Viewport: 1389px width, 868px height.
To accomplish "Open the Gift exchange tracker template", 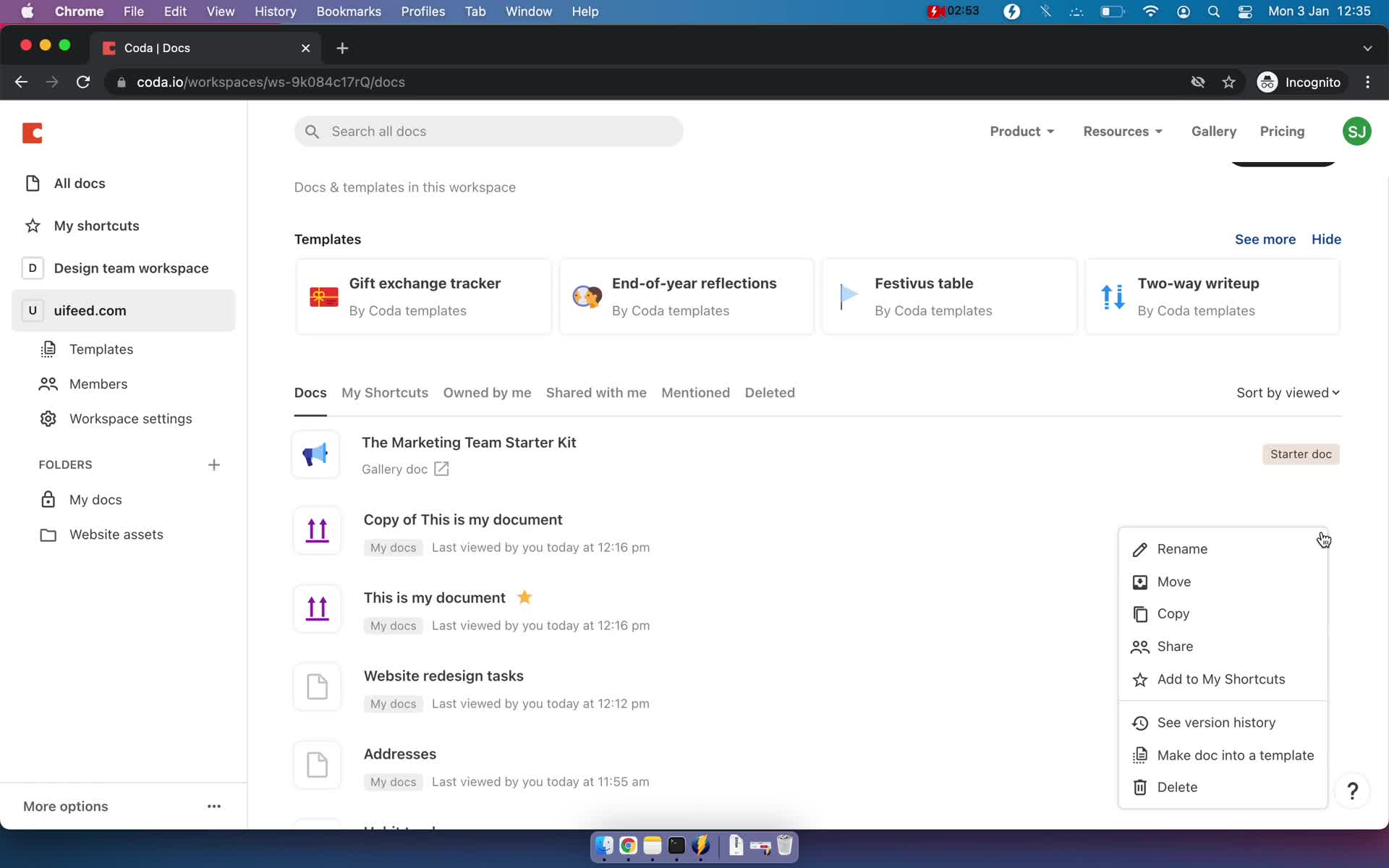I will coord(424,297).
